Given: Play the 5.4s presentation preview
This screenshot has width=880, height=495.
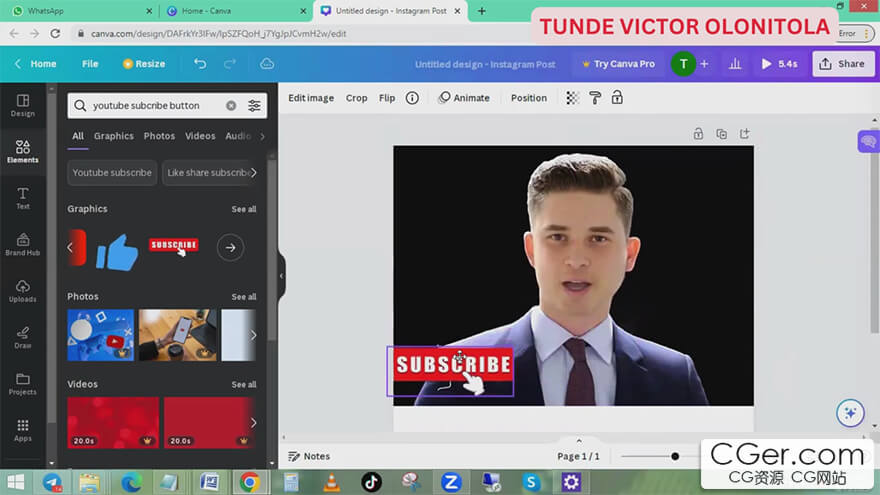Looking at the screenshot, I should point(779,64).
